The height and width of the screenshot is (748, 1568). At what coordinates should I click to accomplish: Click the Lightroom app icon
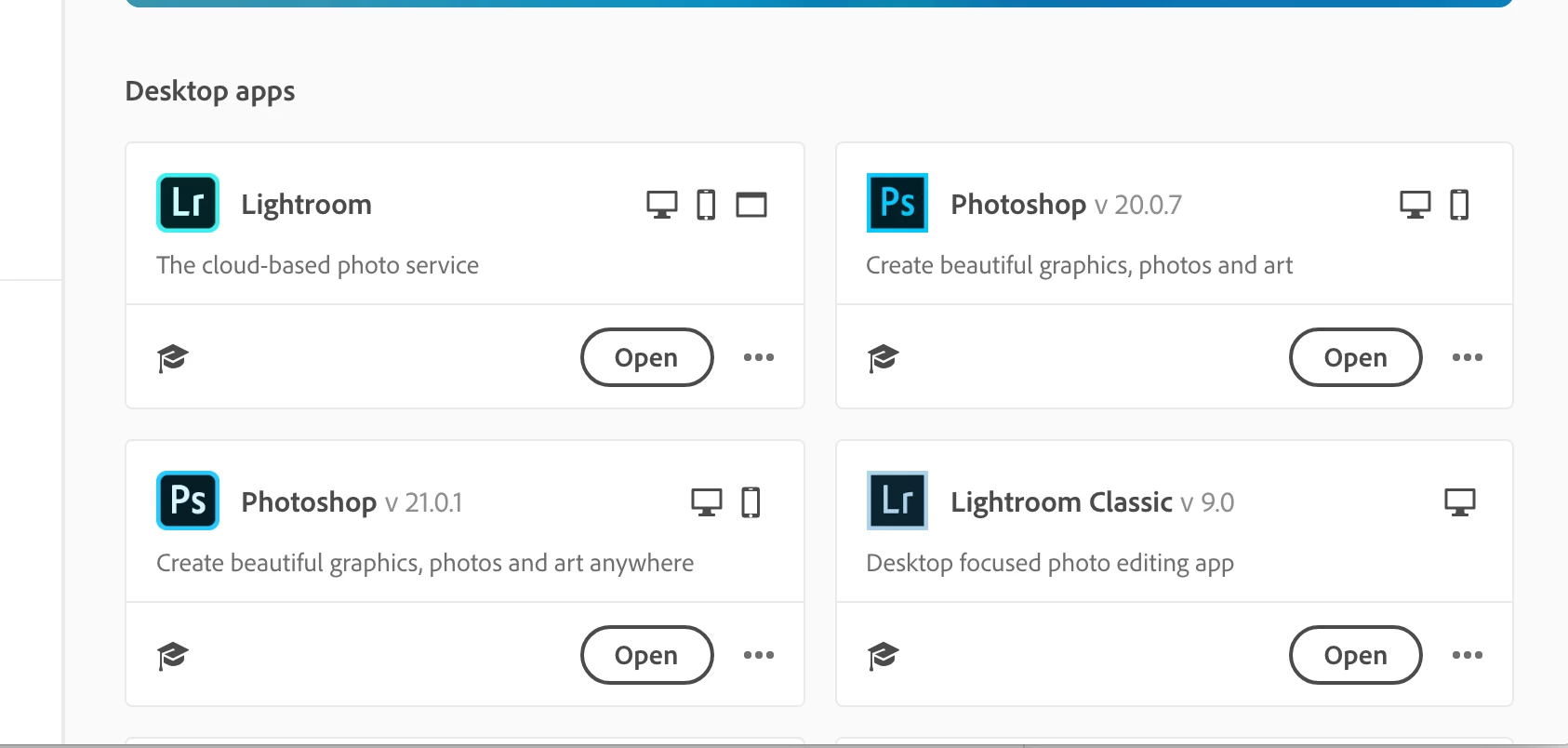188,203
